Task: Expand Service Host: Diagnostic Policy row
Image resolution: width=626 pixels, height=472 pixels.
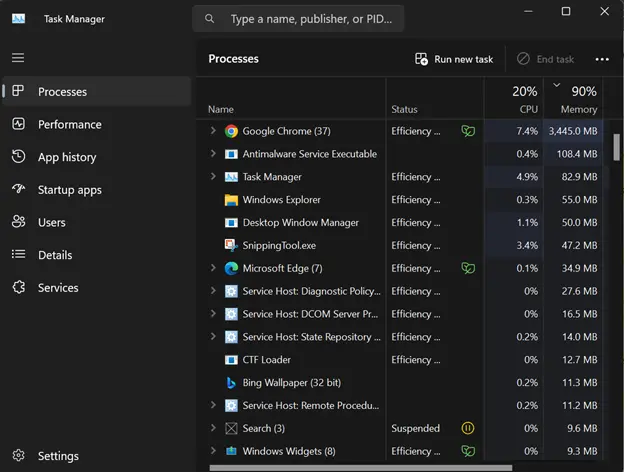Action: pos(213,290)
